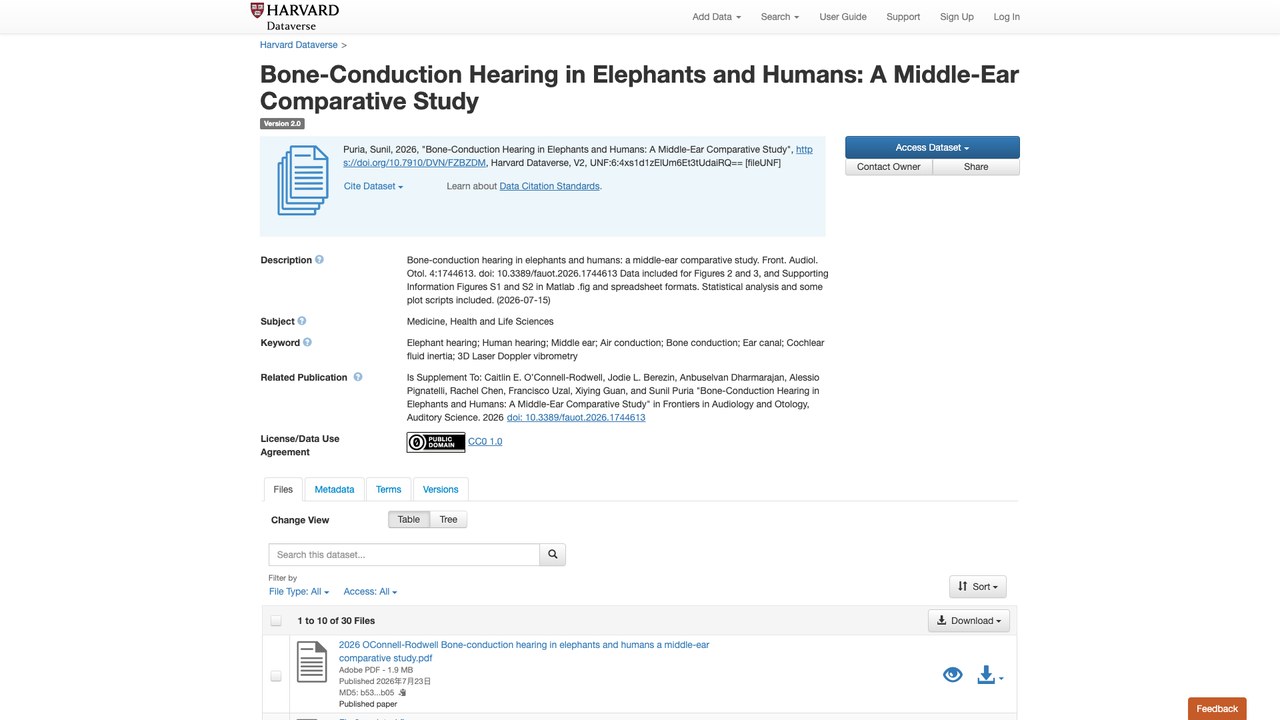
Task: Expand the Cite Dataset dropdown
Action: pos(373,186)
